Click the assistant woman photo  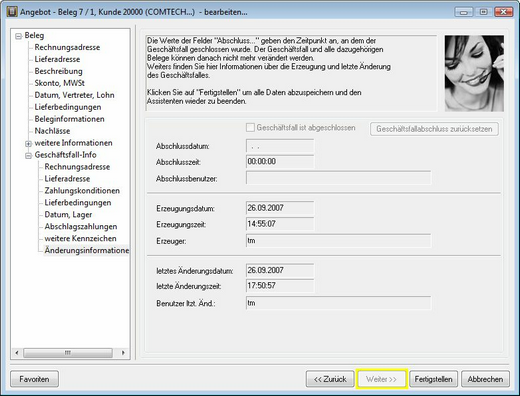tap(474, 73)
